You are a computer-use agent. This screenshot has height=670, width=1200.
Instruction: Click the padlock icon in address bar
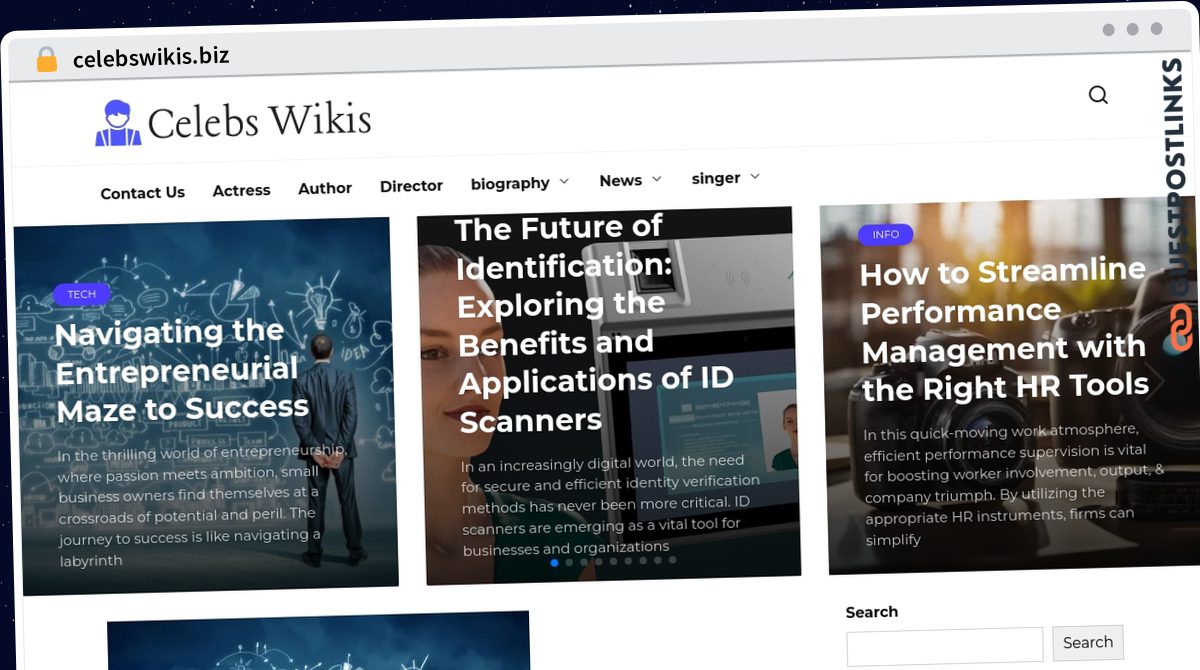[47, 59]
